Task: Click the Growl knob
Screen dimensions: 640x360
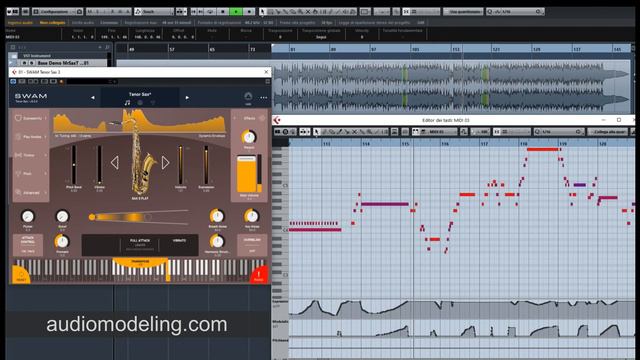Action: click(x=62, y=217)
